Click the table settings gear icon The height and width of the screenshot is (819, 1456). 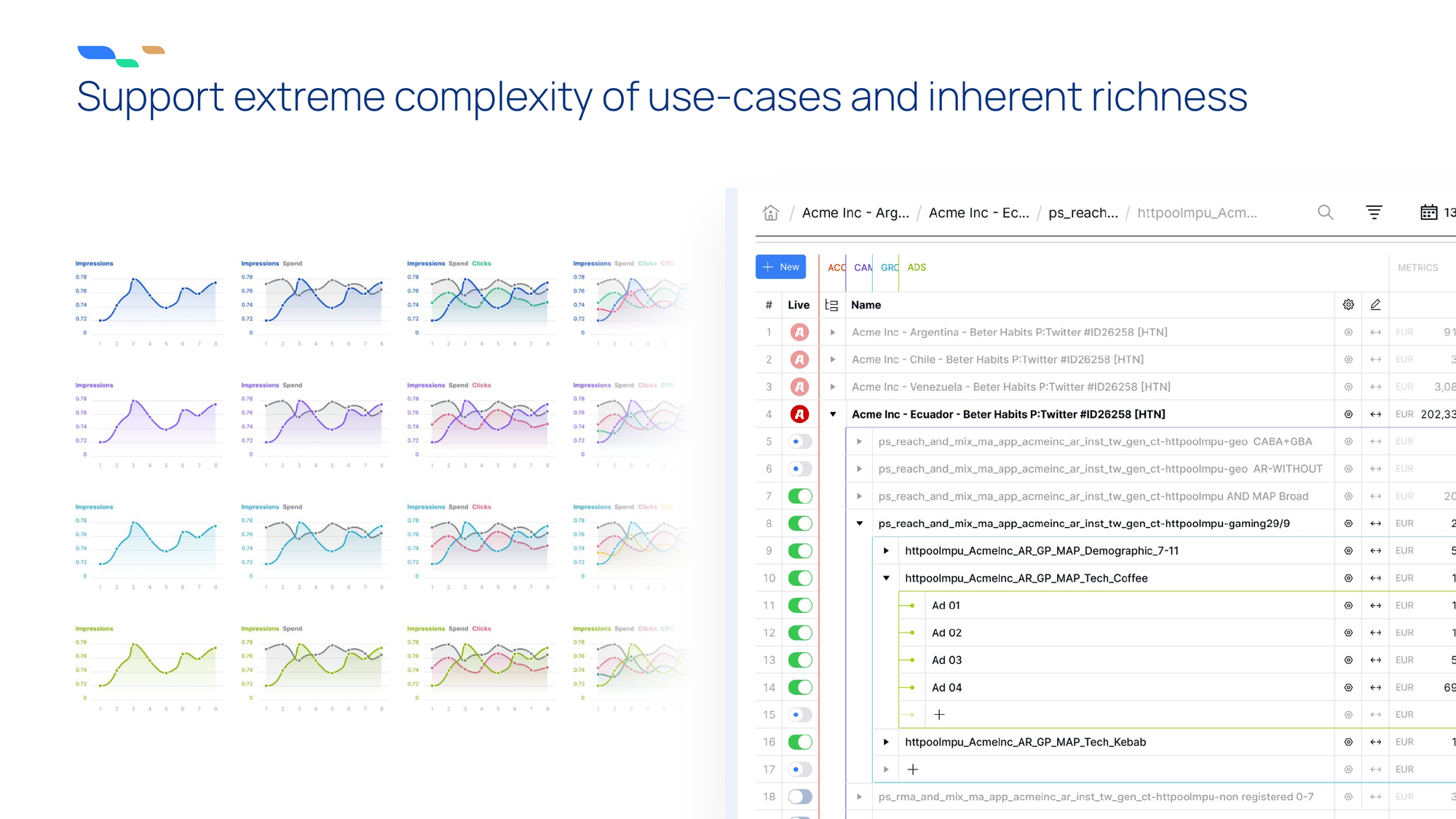click(x=1348, y=305)
